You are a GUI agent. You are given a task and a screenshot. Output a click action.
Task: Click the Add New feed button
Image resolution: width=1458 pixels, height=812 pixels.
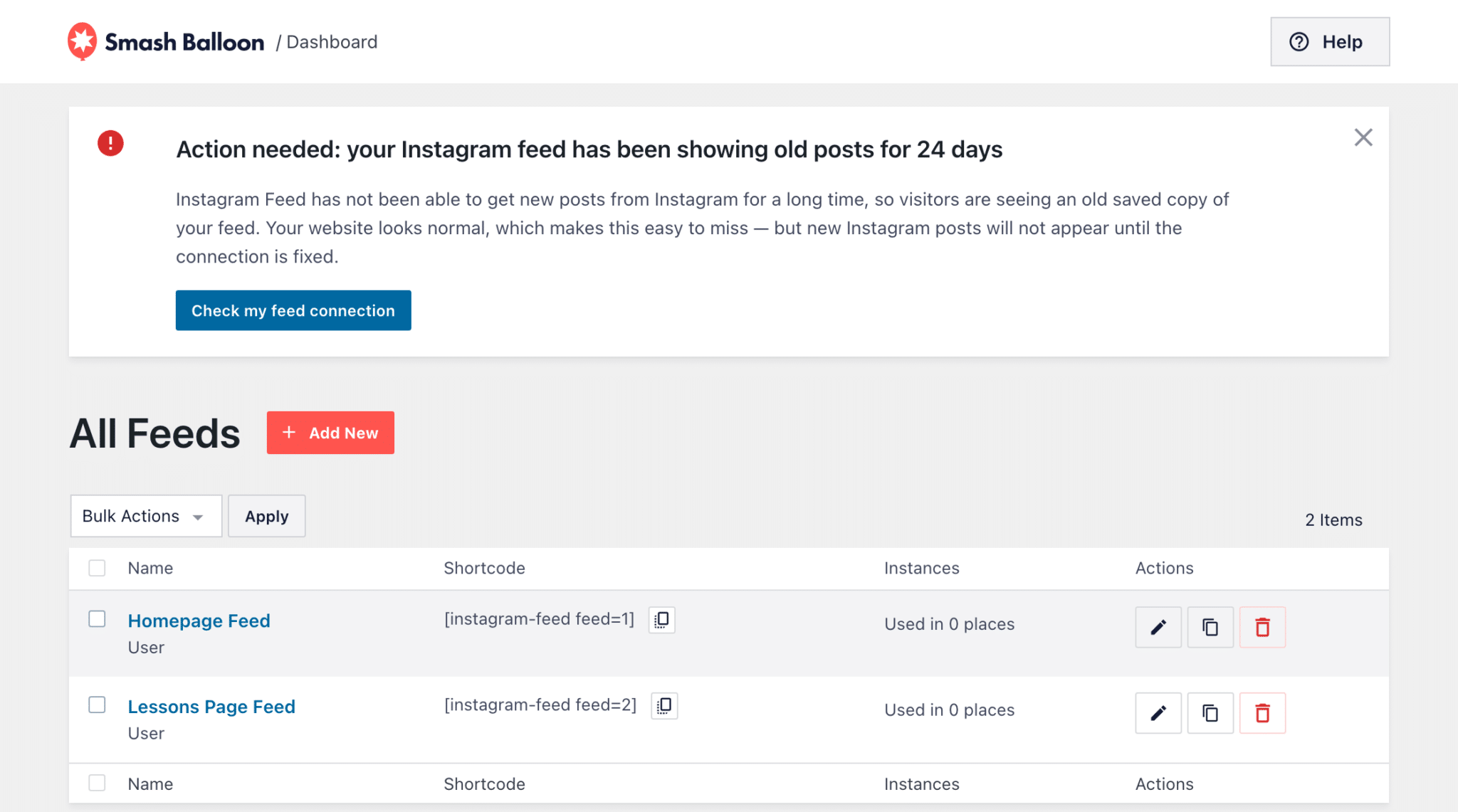point(330,433)
